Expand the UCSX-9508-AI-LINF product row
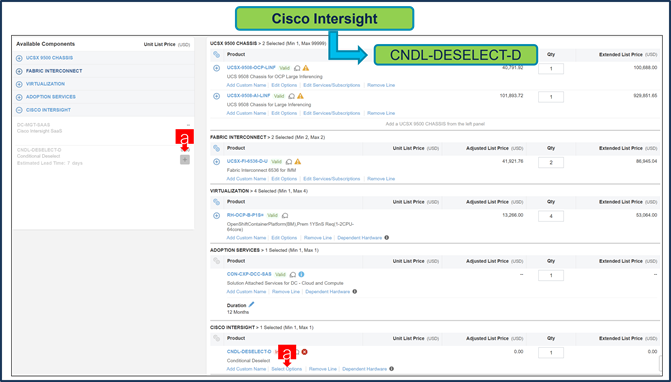Screen dimensions: 671x382 (x=217, y=96)
